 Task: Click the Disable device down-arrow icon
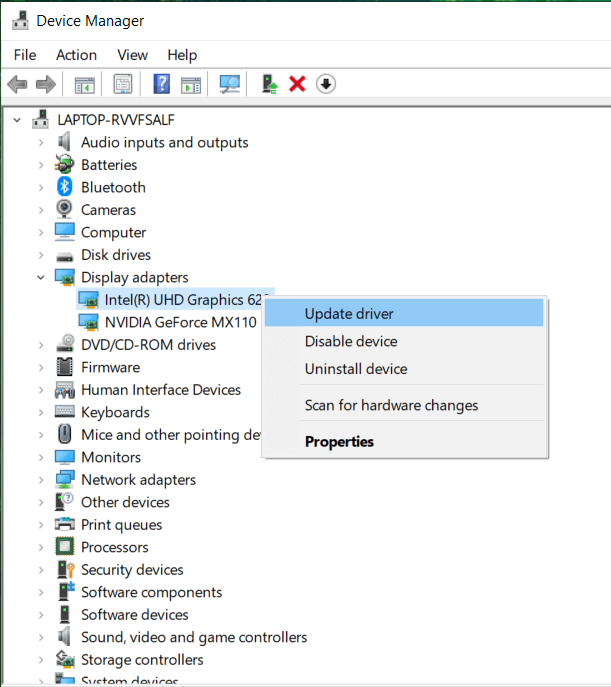(x=325, y=84)
